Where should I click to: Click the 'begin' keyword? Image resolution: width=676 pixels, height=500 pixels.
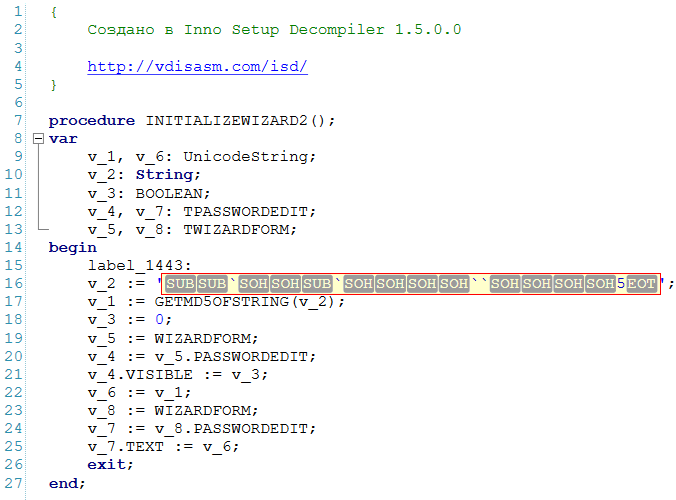[73, 247]
